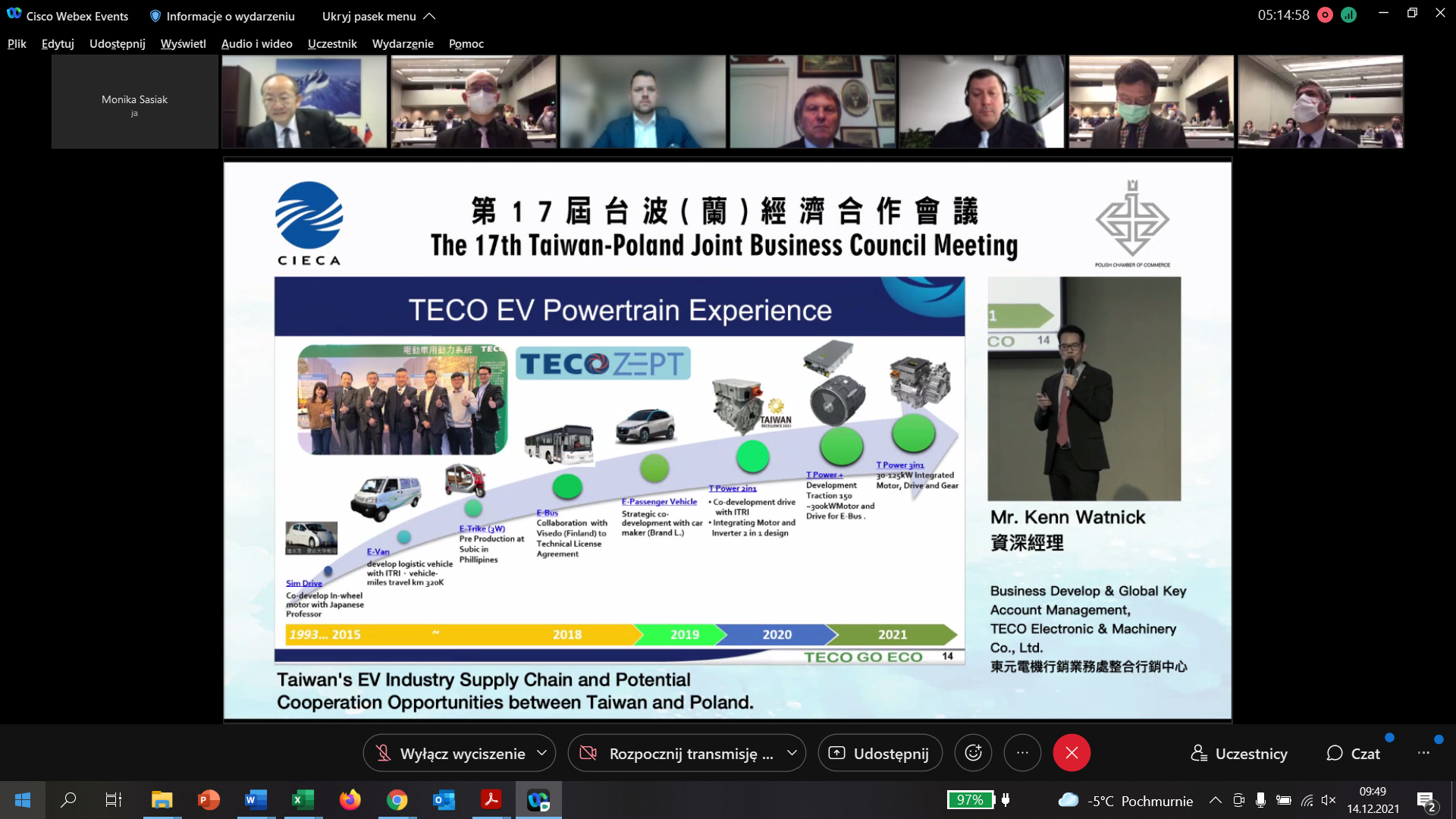Select Monika Sasiak video tile
Viewport: 1456px width, 819px height.
tap(135, 102)
